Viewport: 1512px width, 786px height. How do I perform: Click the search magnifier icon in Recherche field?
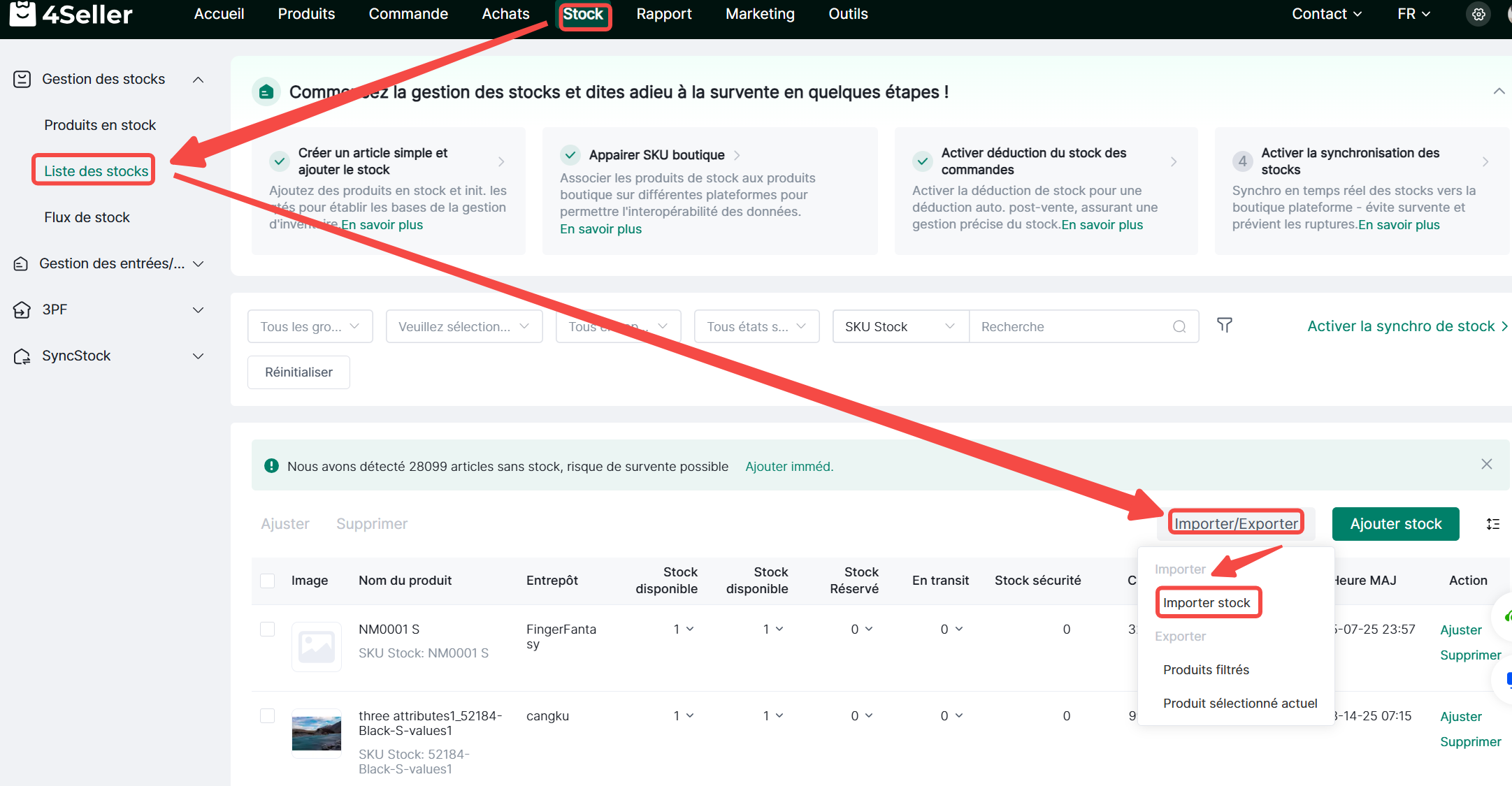(x=1179, y=327)
